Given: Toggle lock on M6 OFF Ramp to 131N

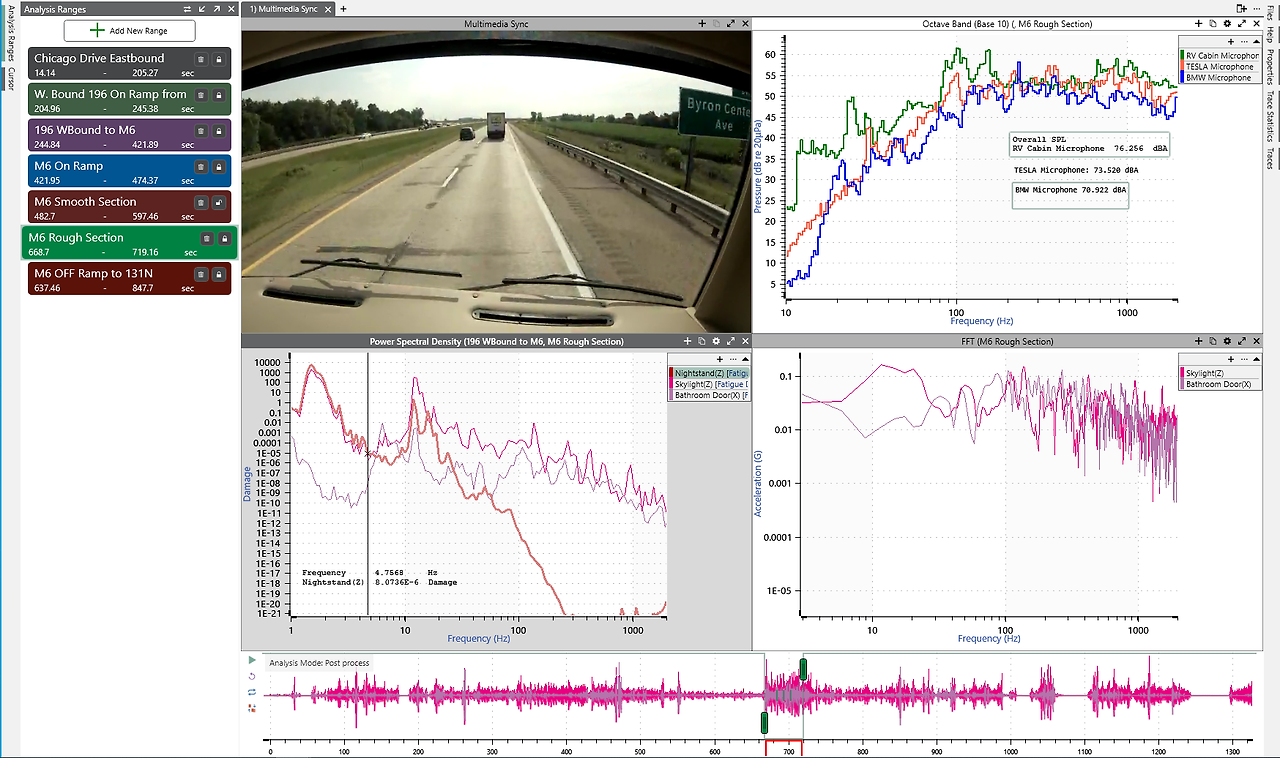Looking at the screenshot, I should [218, 275].
